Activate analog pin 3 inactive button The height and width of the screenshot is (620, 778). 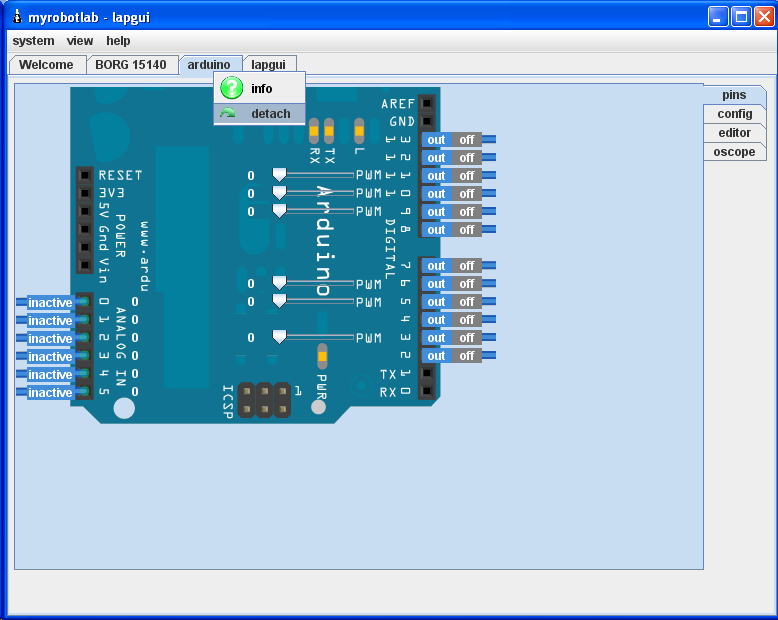[50, 356]
